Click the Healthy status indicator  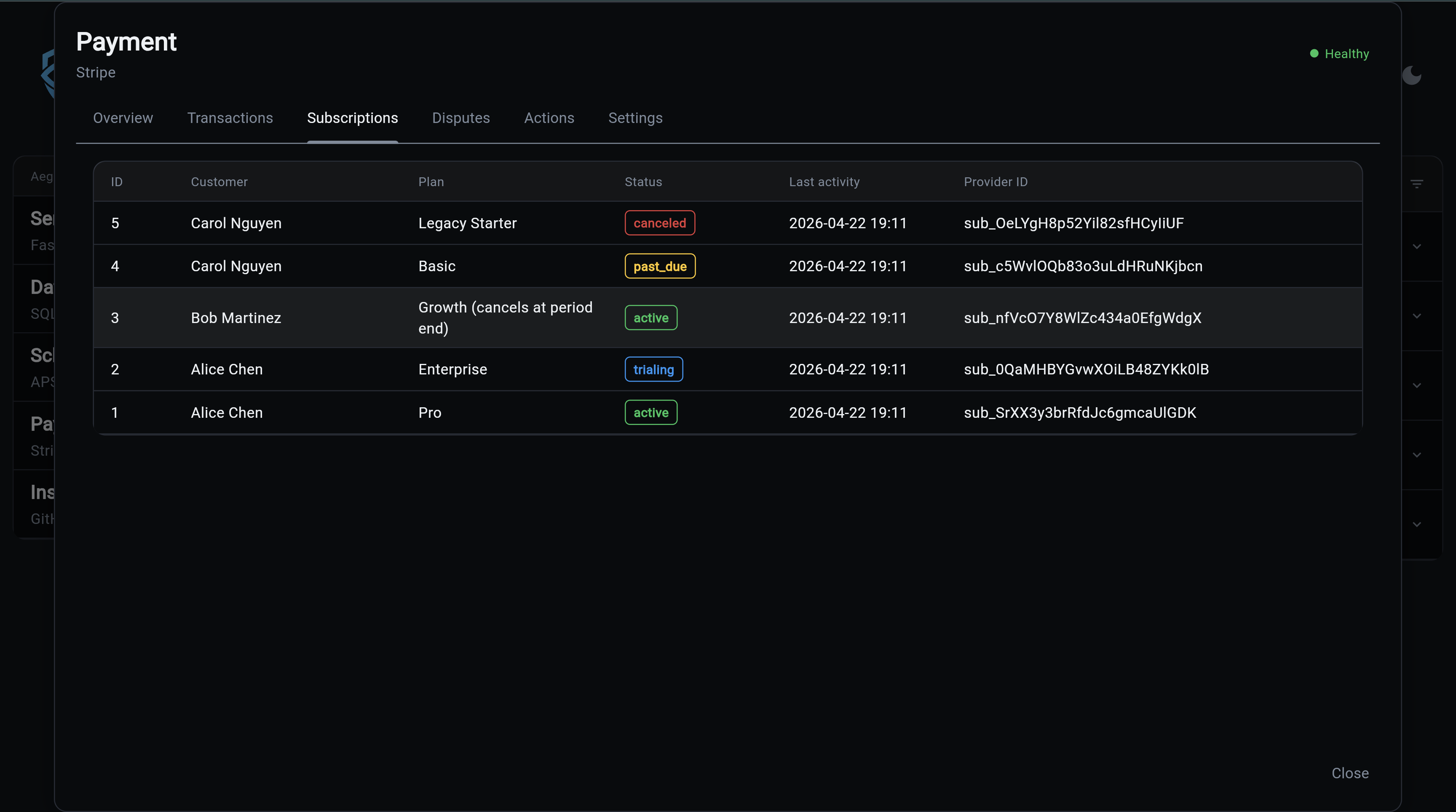1339,53
